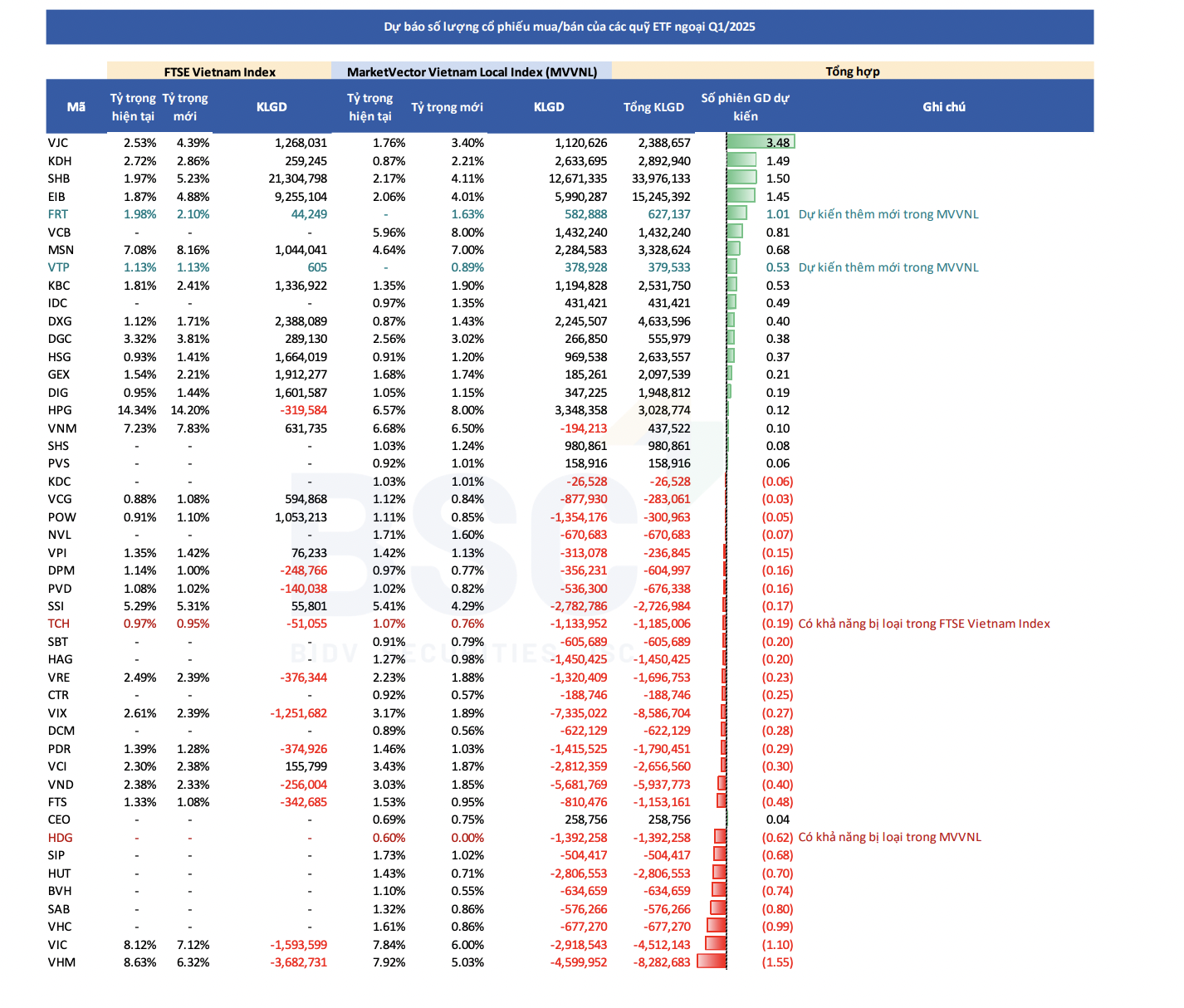The width and height of the screenshot is (1184, 1008).
Task: Click the VNM stock code
Action: tap(62, 428)
